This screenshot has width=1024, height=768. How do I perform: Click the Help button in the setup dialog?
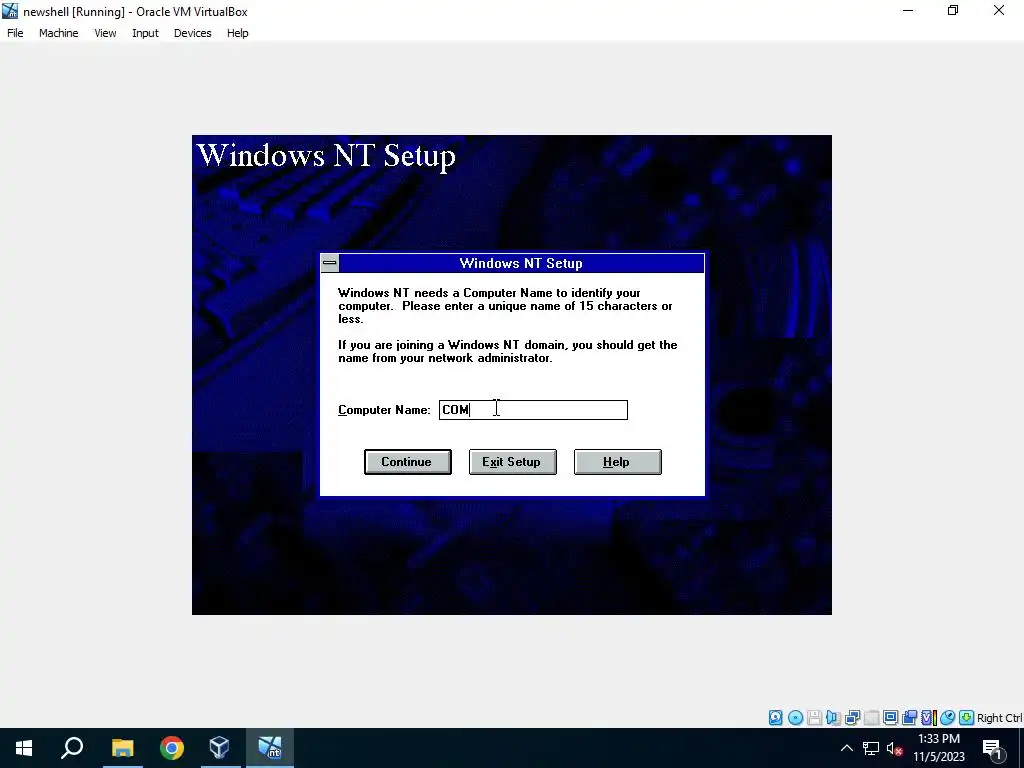pos(617,462)
